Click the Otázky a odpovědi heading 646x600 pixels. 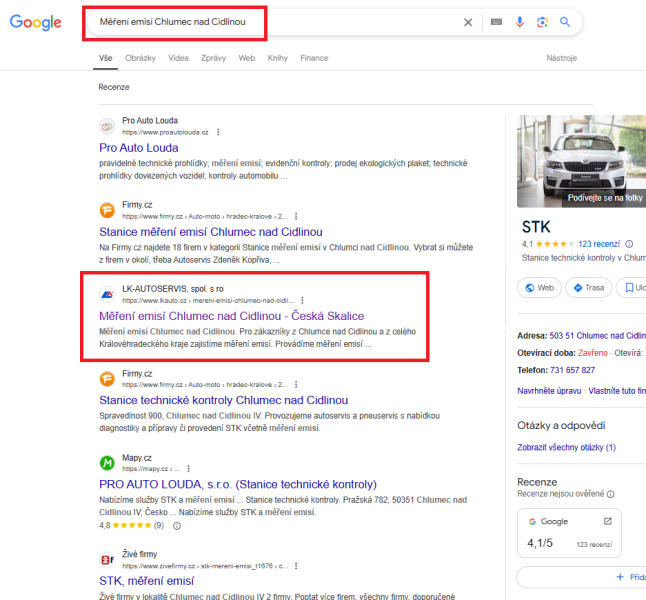[x=561, y=425]
